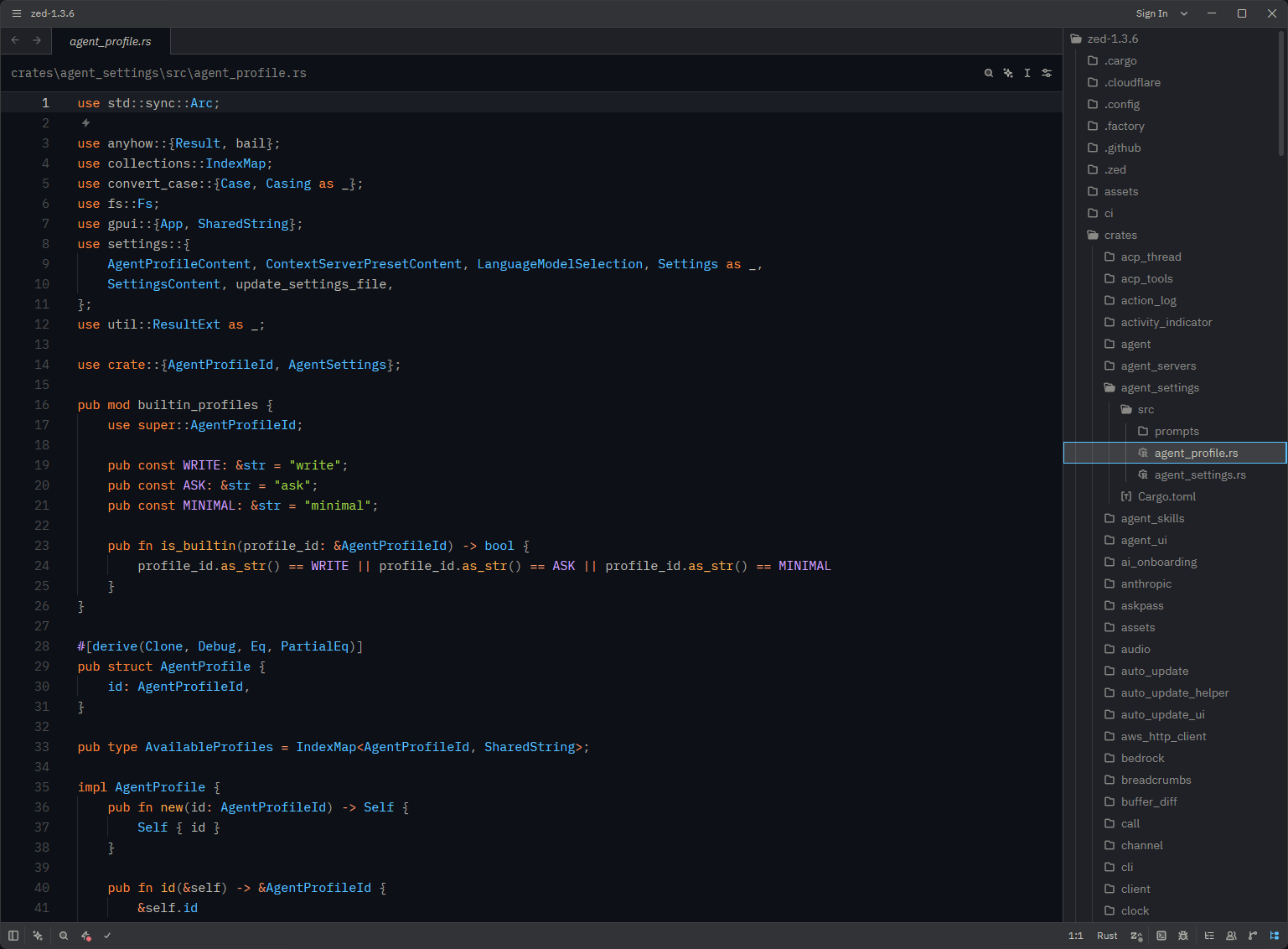Expand the prompts folder
The image size is (1288, 949).
click(1173, 431)
